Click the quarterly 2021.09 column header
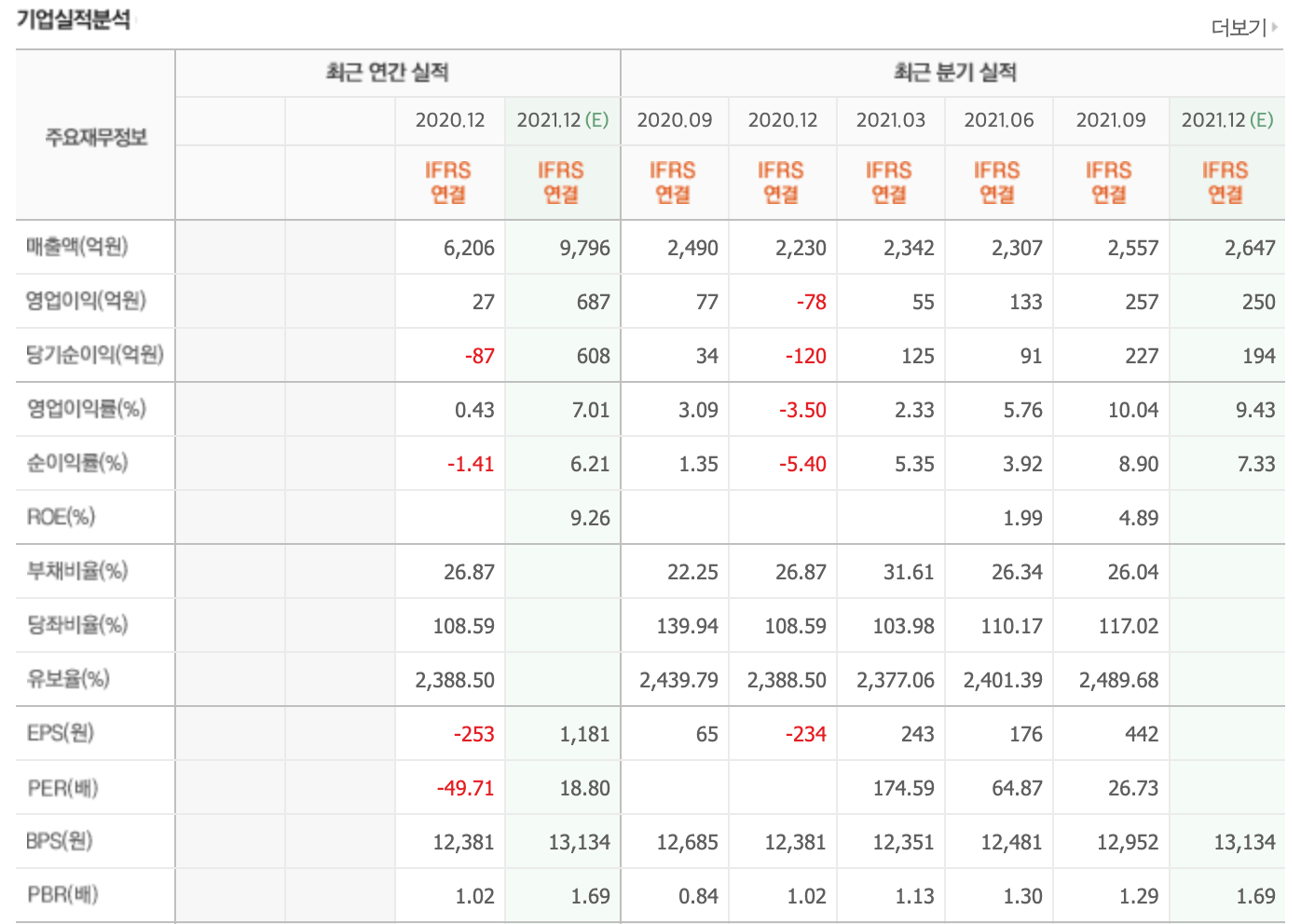1301x924 pixels. [x=1111, y=120]
